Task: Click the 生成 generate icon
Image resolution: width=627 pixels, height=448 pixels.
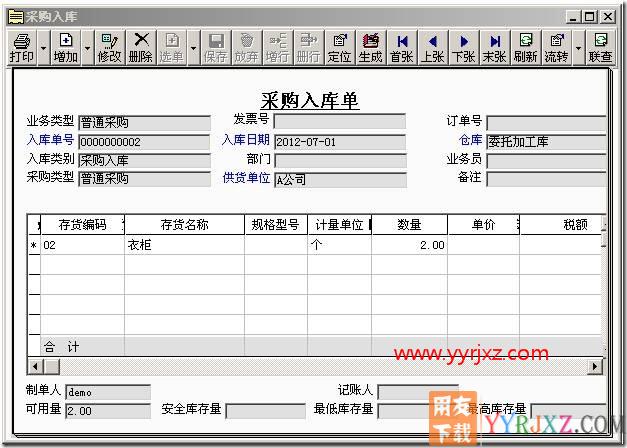Action: coord(371,48)
